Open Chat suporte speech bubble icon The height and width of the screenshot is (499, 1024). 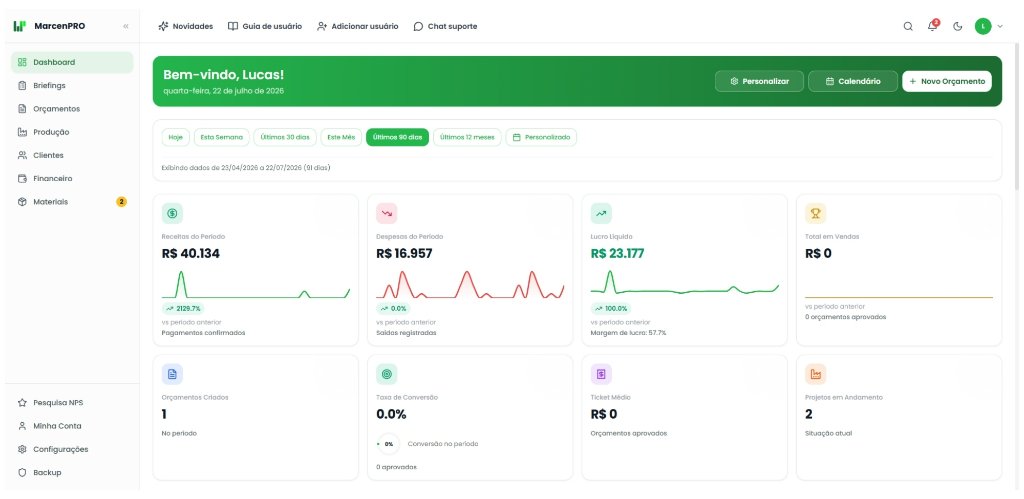point(419,27)
